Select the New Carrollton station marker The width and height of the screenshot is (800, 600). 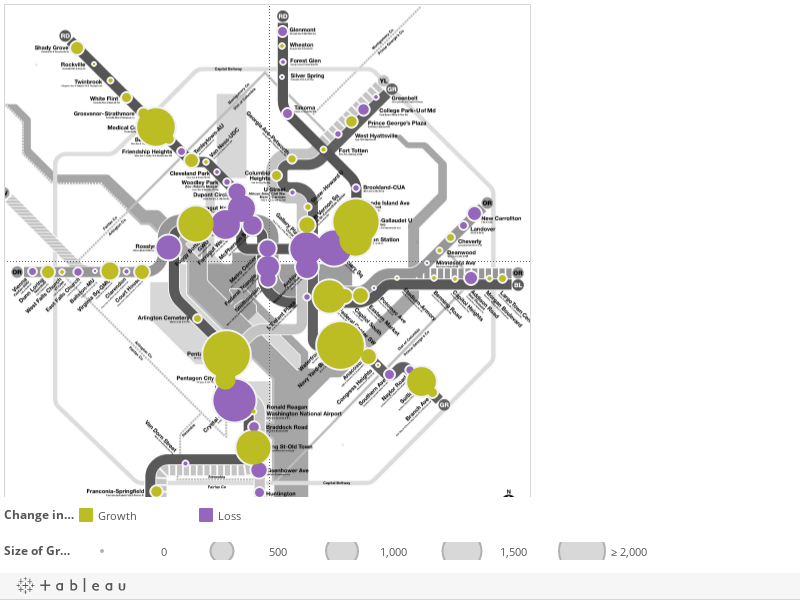(474, 214)
